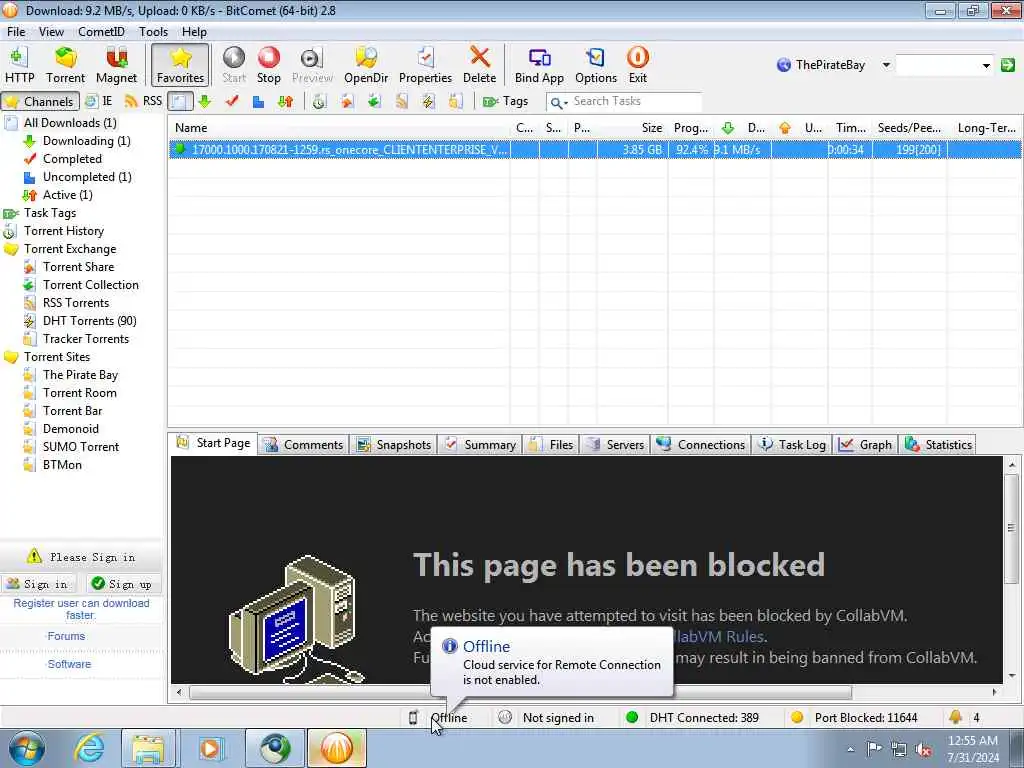
Task: Click the OpenDir toolbar icon
Action: (366, 65)
